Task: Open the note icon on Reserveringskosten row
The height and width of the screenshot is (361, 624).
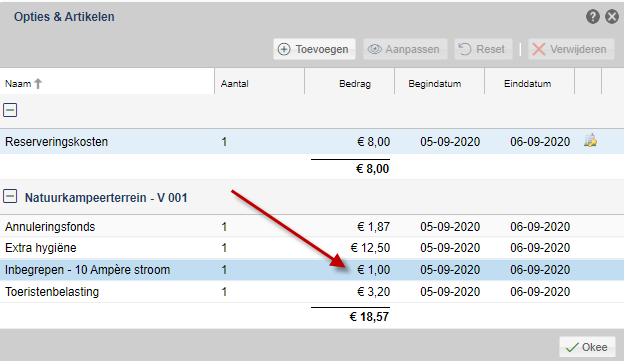Action: tap(590, 140)
